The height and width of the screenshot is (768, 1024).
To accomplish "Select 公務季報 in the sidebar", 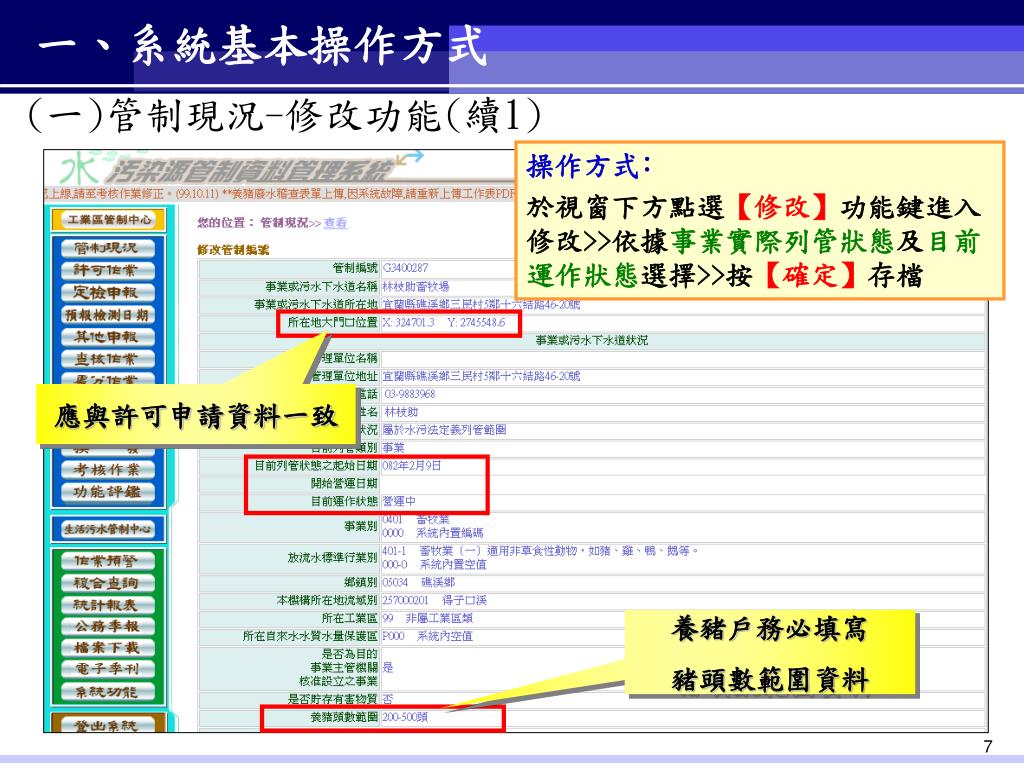I will click(108, 626).
